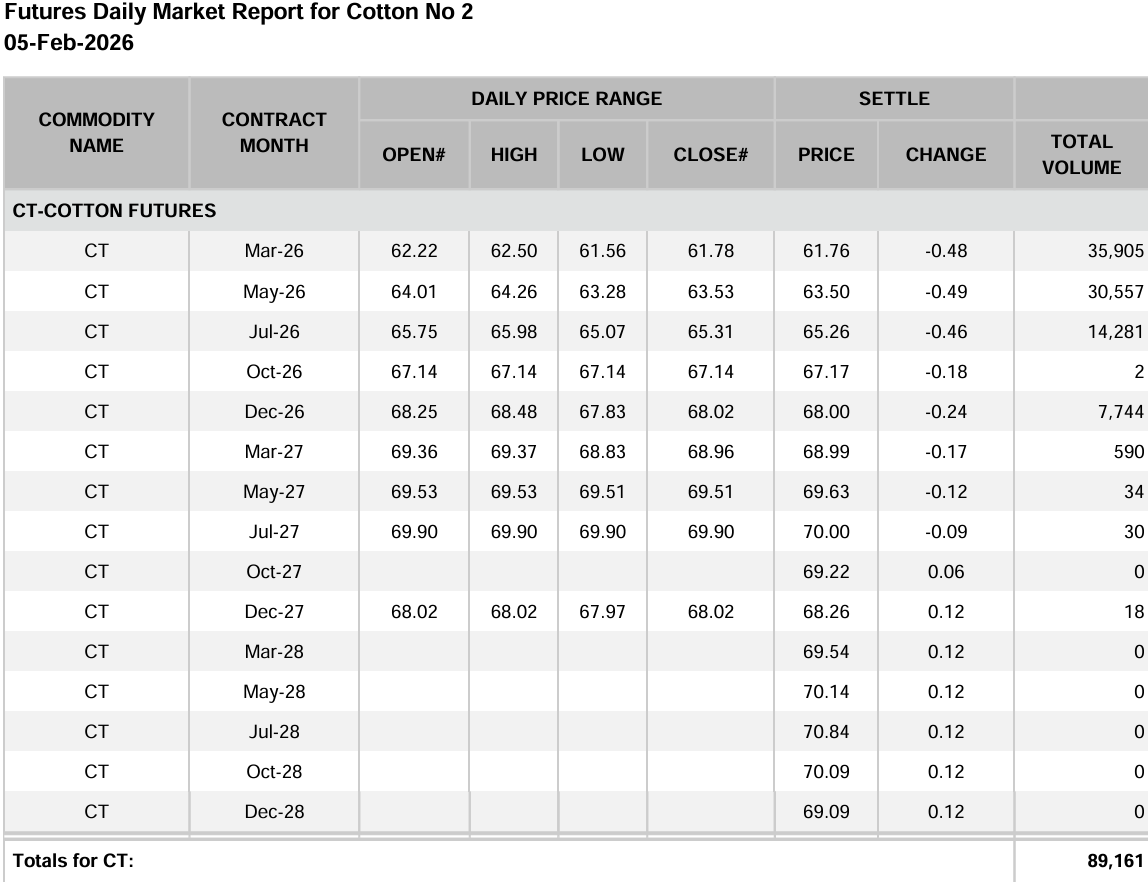1148x882 pixels.
Task: Select the Mar-27 high price 69.37
Action: (514, 452)
